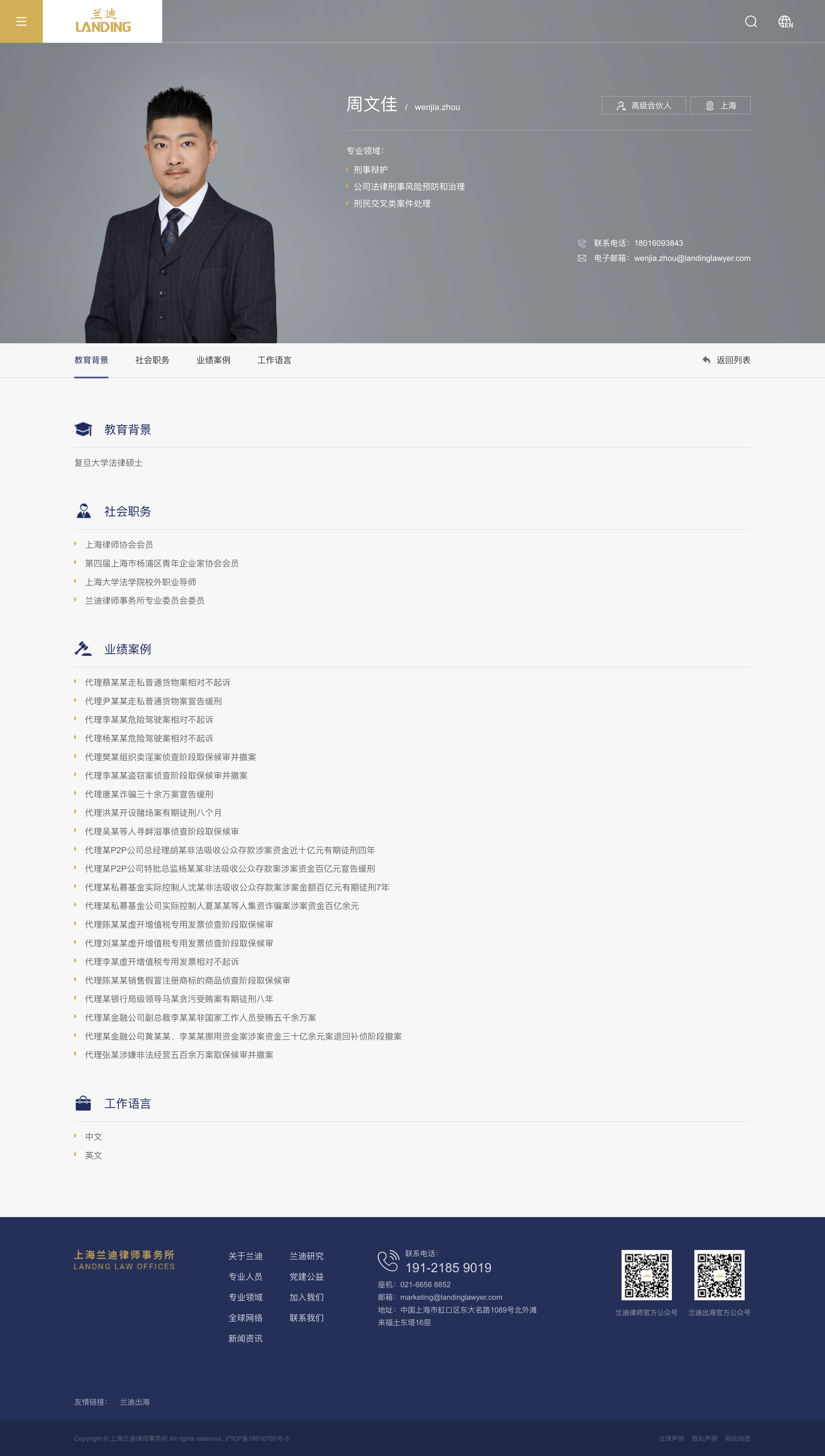Click the lawyer portrait photo
The width and height of the screenshot is (825, 1456).
(181, 214)
